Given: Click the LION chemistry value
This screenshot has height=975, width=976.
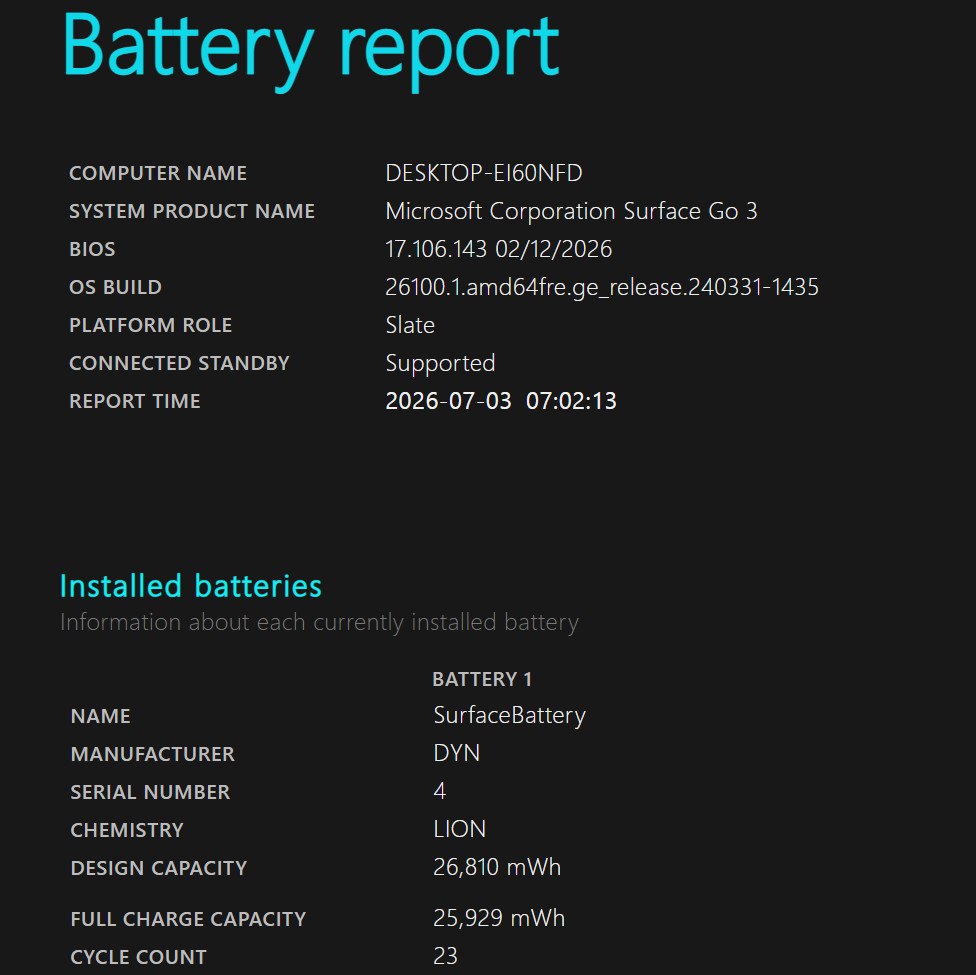Looking at the screenshot, I should coord(459,829).
